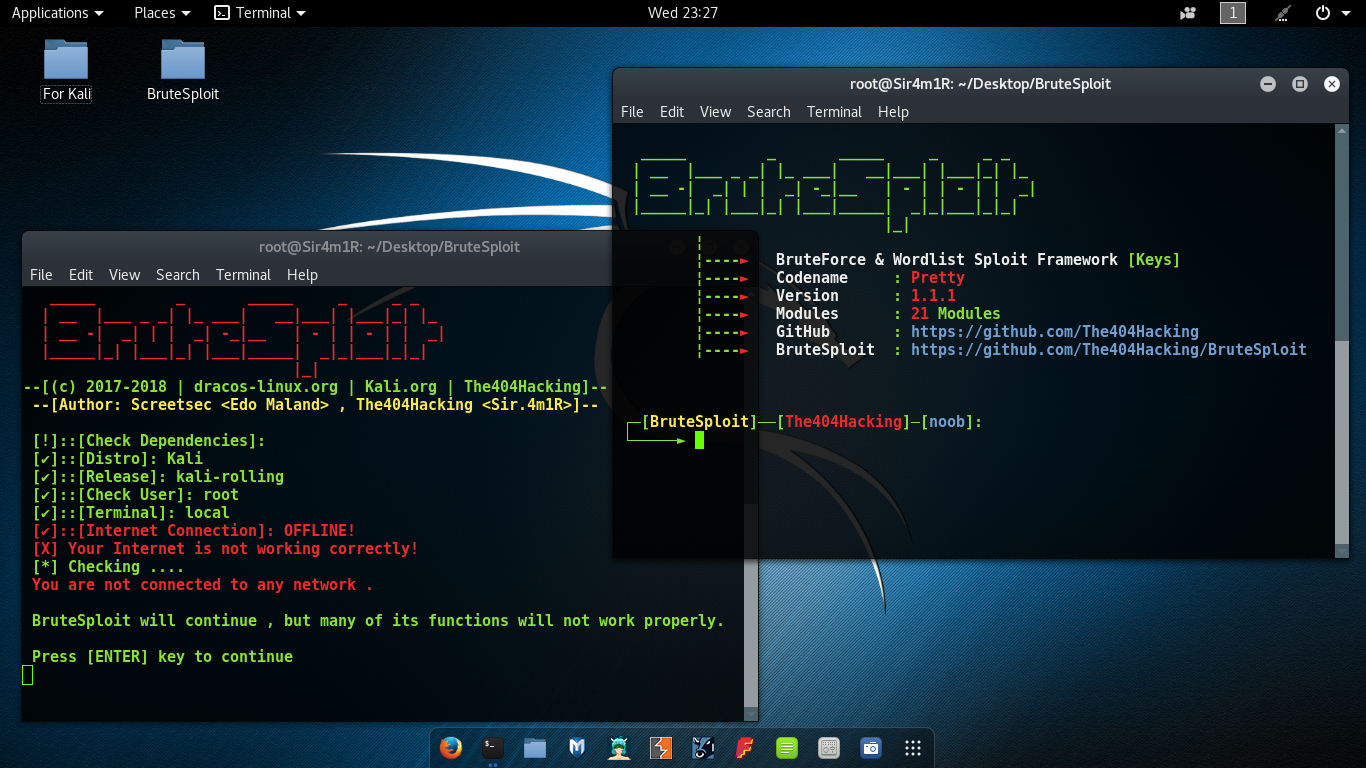Open the Places menu in top bar
Image resolution: width=1366 pixels, height=768 pixels.
pos(162,13)
